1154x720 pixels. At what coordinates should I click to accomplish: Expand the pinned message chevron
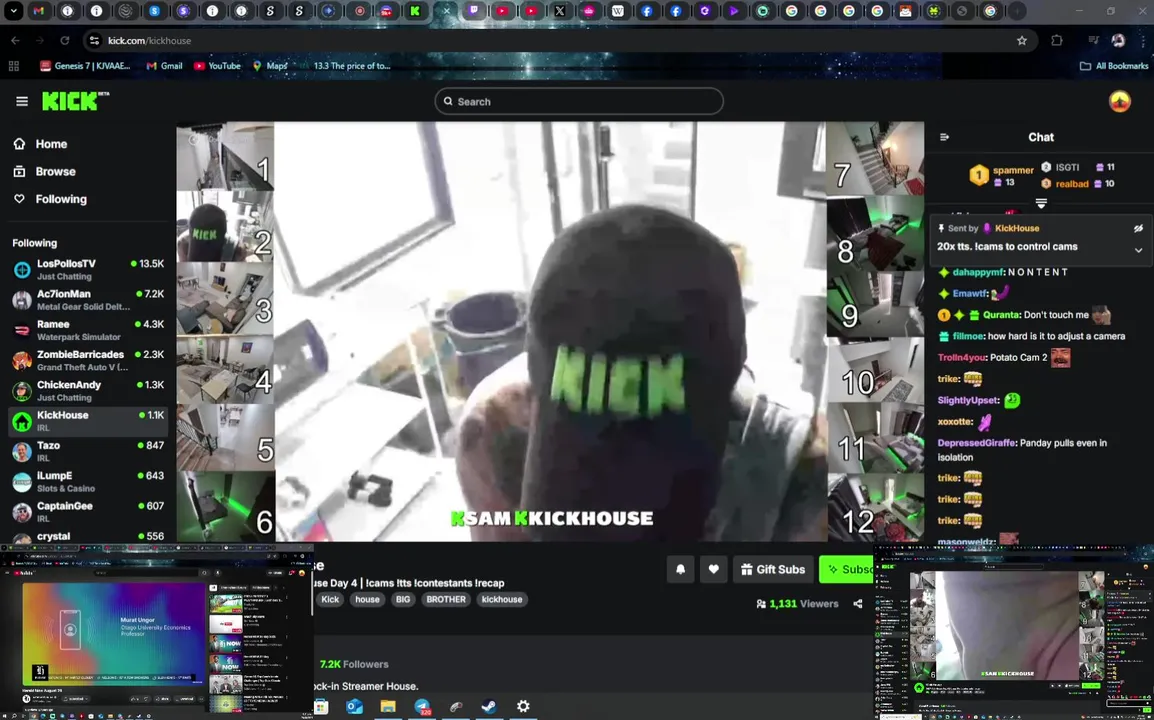(1138, 250)
